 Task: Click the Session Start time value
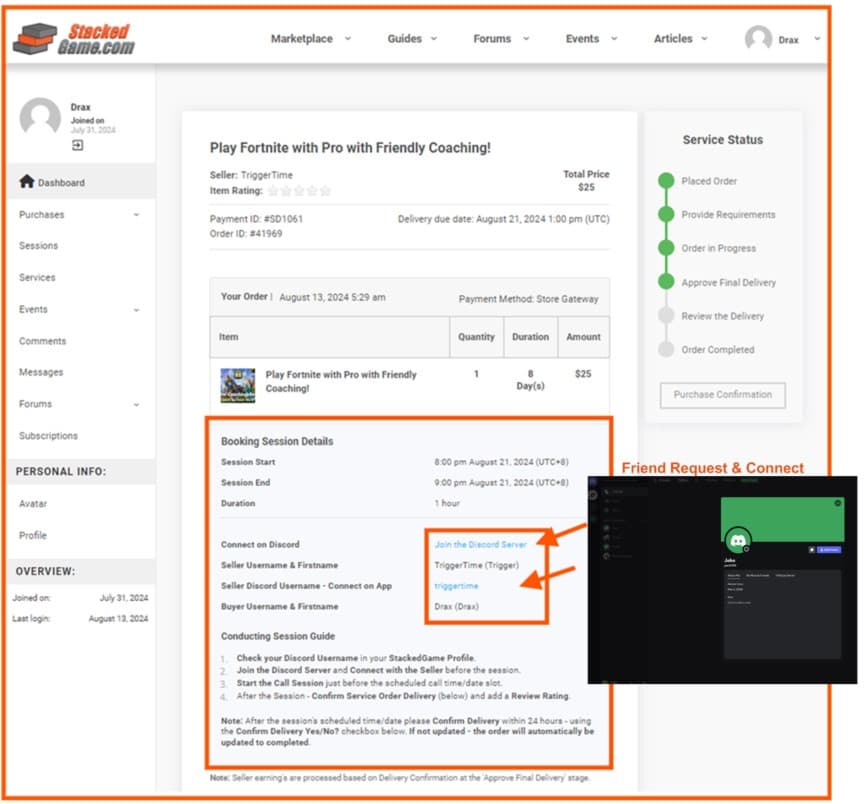tap(501, 462)
